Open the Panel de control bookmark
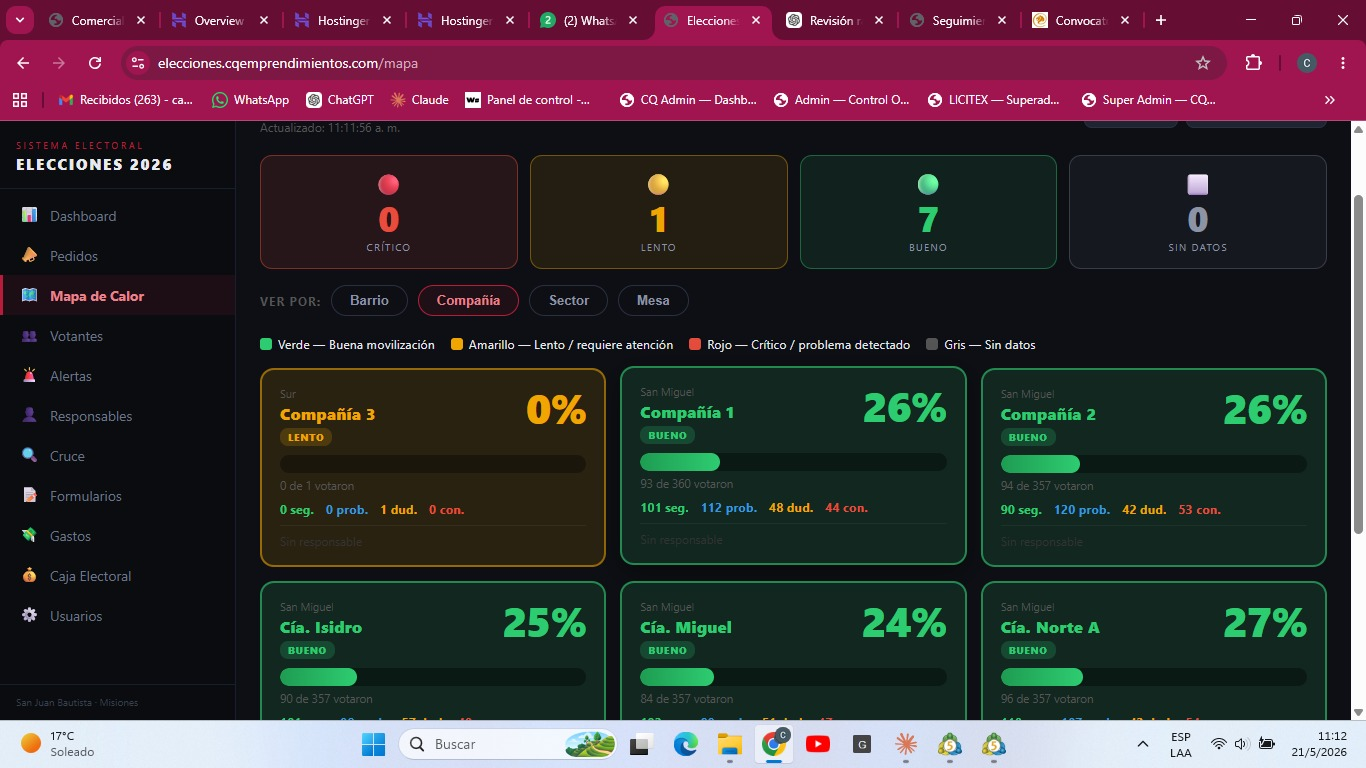1366x768 pixels. 528,100
